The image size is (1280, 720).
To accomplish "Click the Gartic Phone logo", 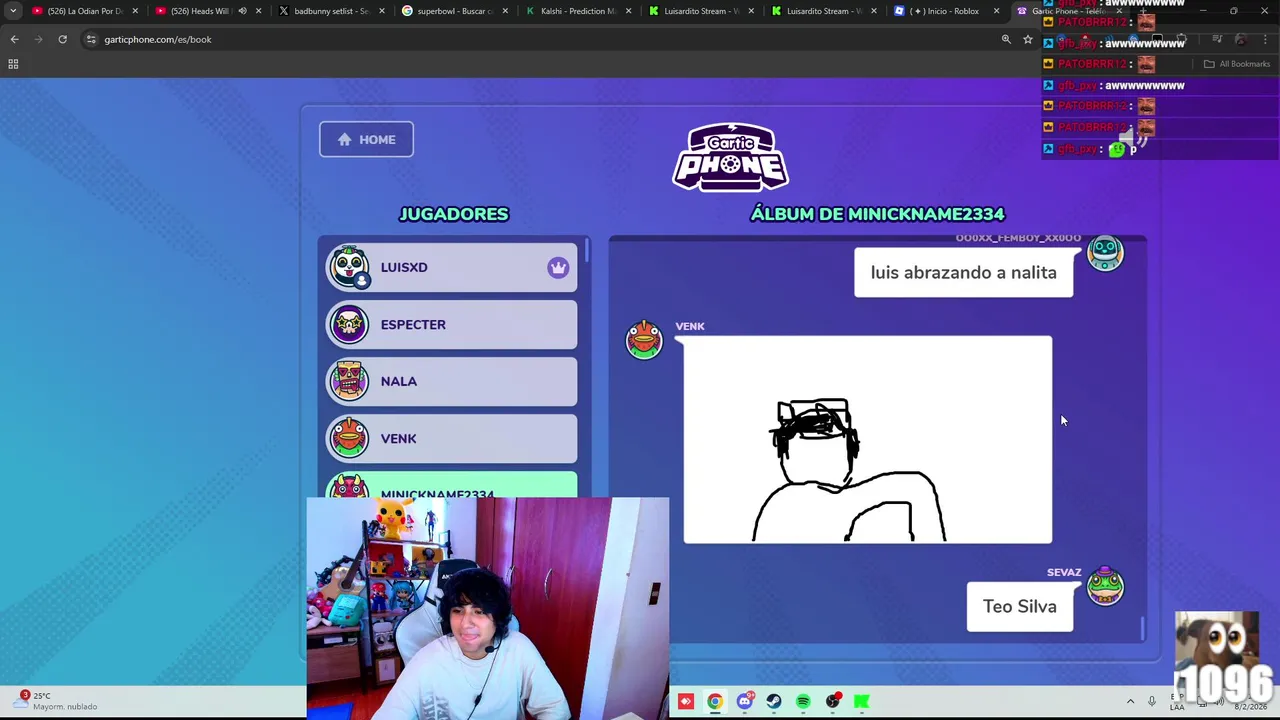I will pyautogui.click(x=731, y=157).
